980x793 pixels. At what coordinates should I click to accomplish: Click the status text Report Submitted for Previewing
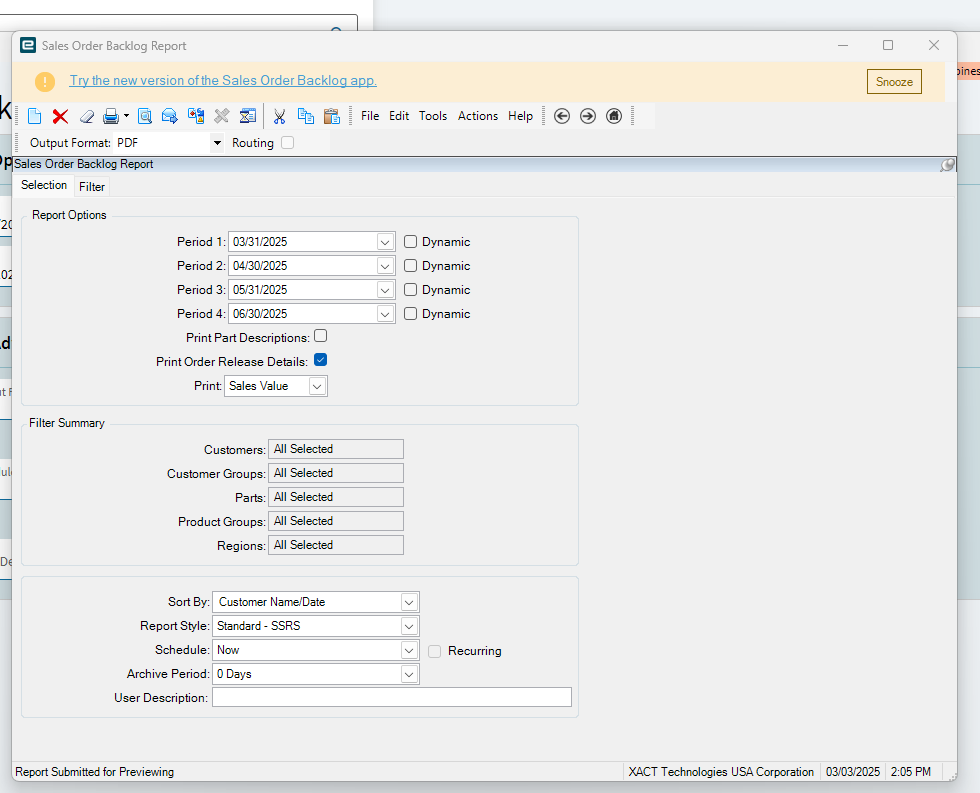(x=94, y=772)
